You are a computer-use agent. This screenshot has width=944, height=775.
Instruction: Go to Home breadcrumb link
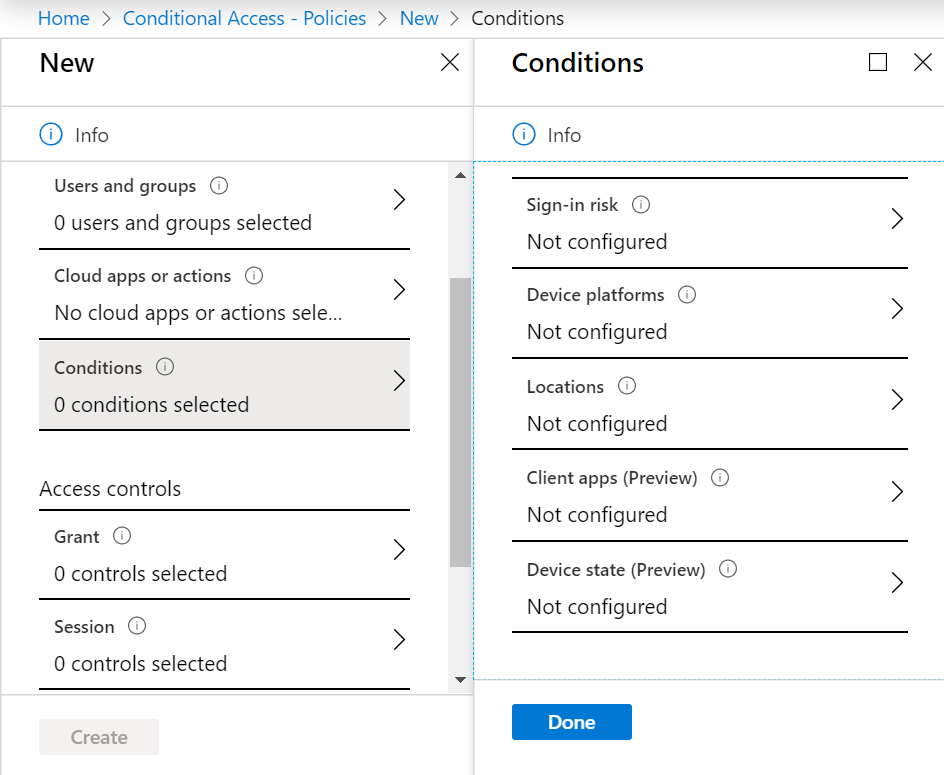pos(64,18)
